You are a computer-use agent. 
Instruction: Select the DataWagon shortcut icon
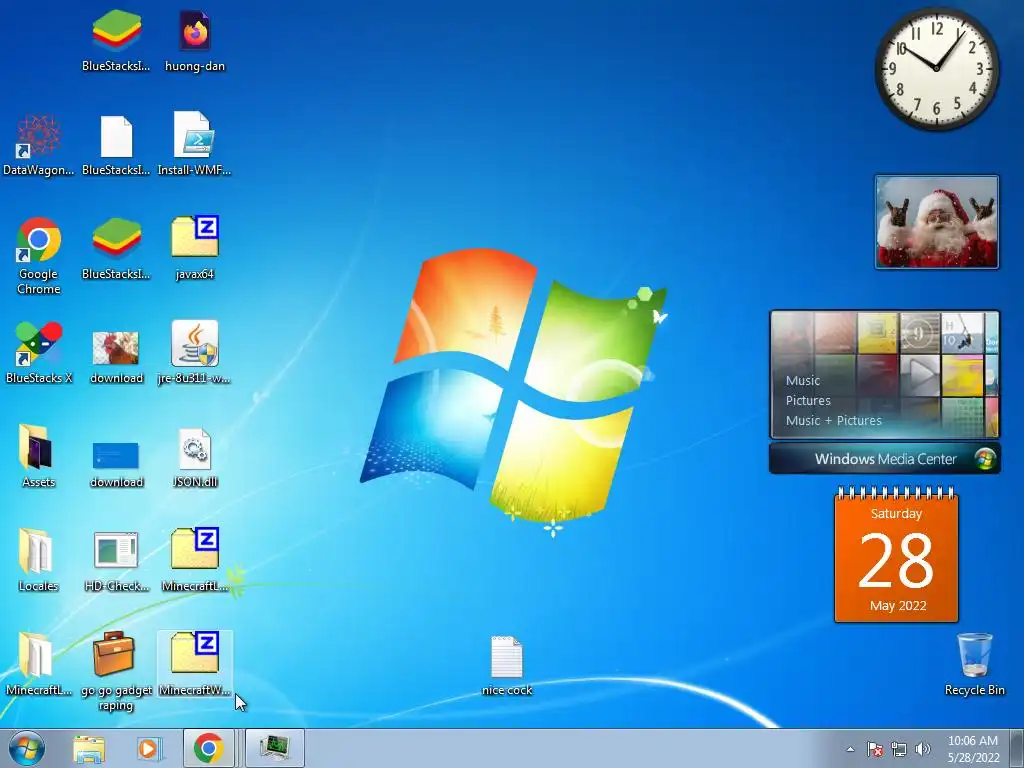38,136
